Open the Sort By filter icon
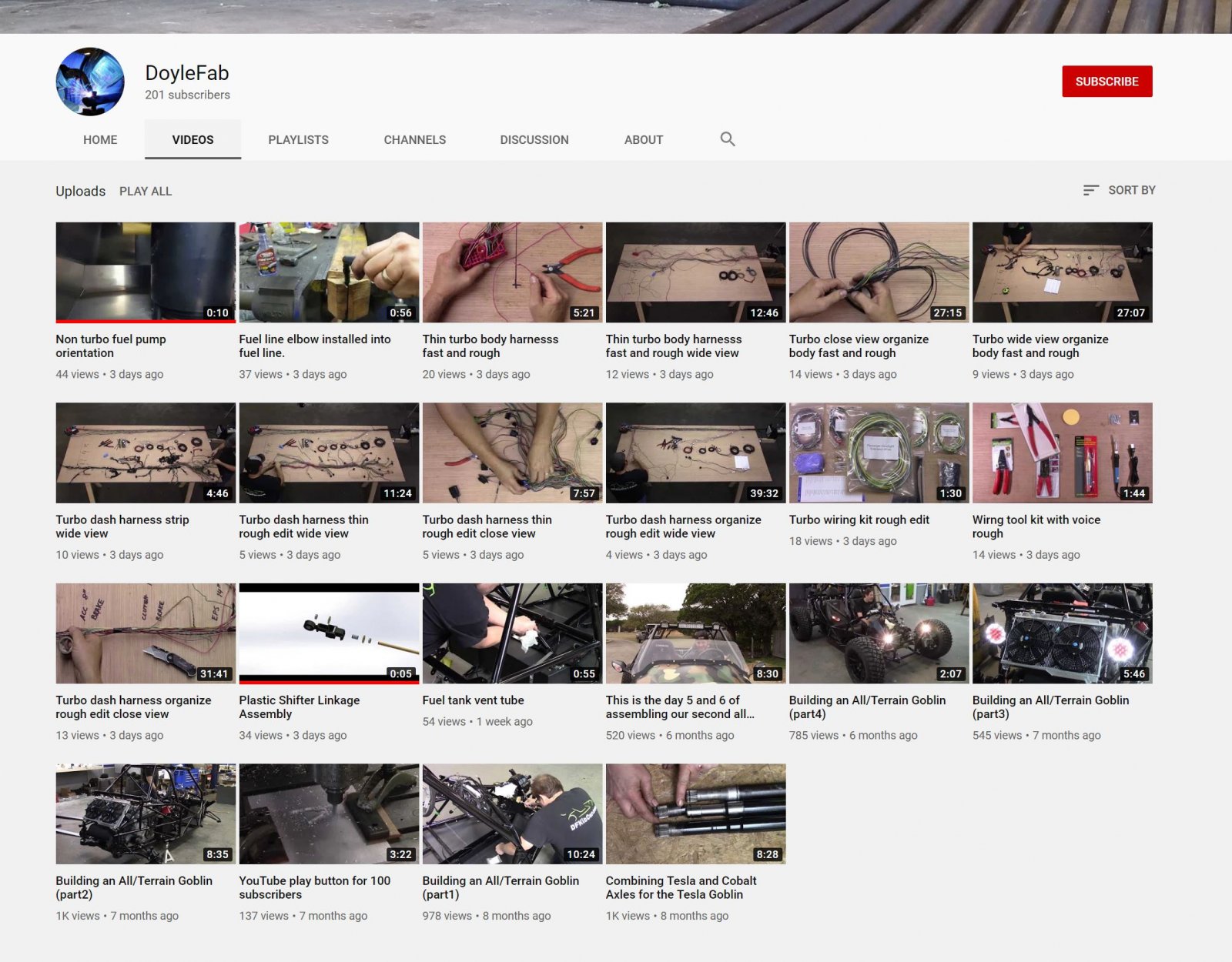1232x962 pixels. pyautogui.click(x=1090, y=190)
